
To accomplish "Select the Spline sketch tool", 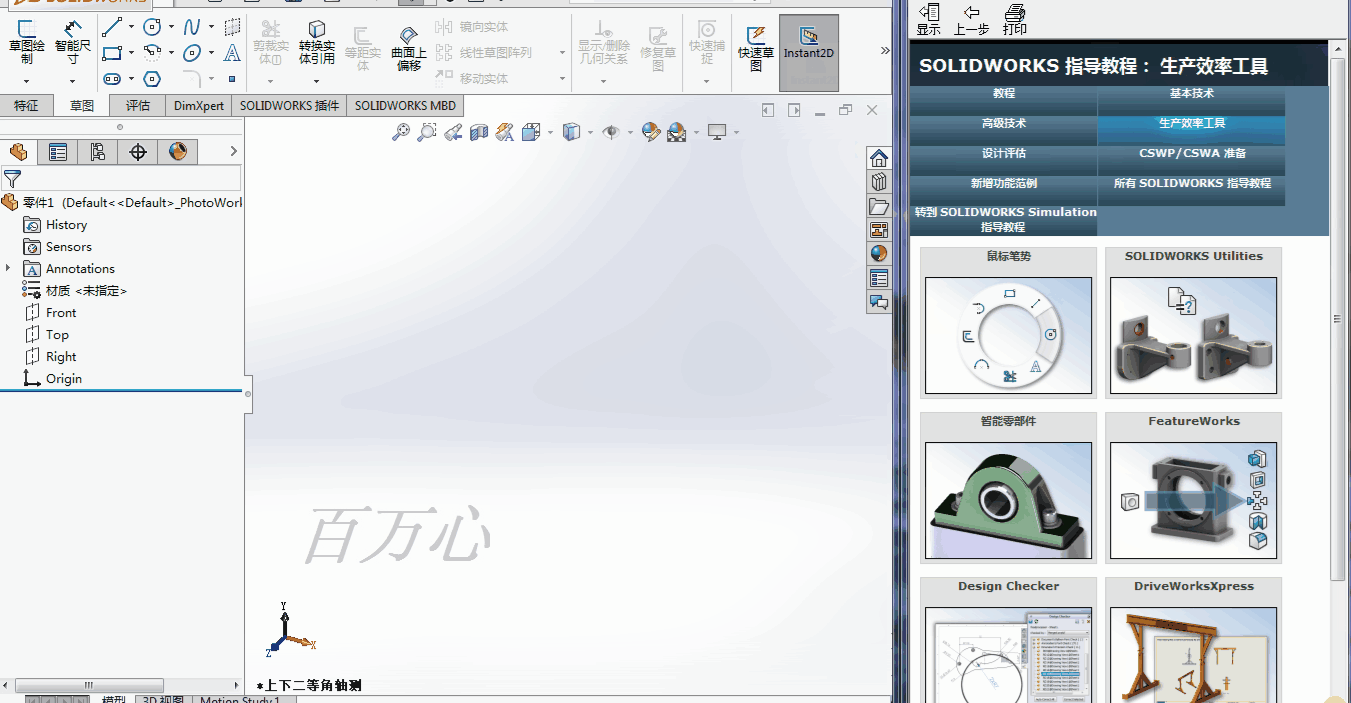I will click(x=192, y=27).
